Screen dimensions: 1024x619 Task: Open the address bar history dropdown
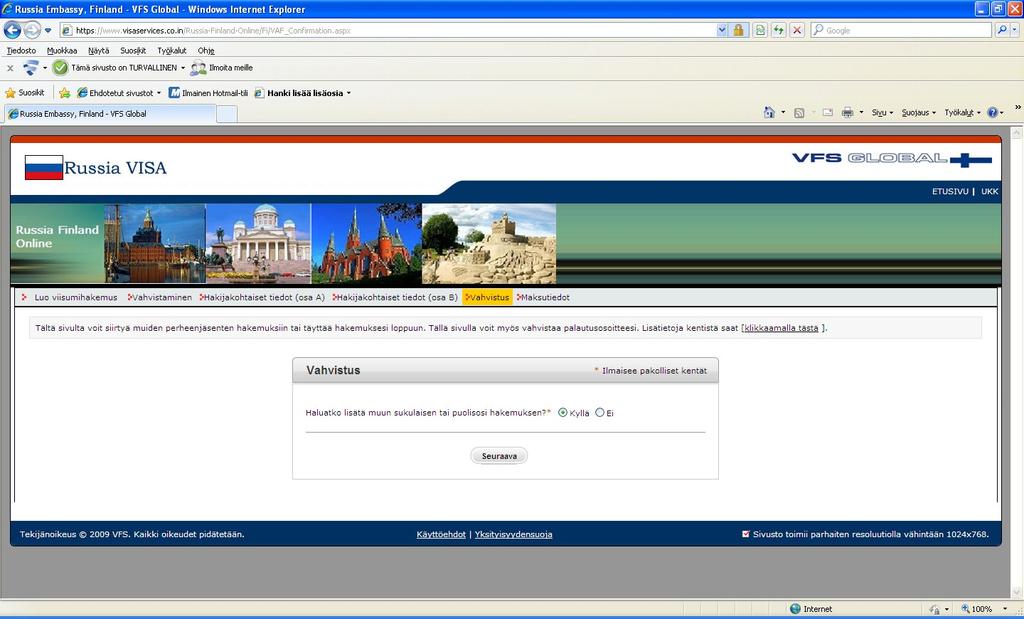tap(722, 30)
